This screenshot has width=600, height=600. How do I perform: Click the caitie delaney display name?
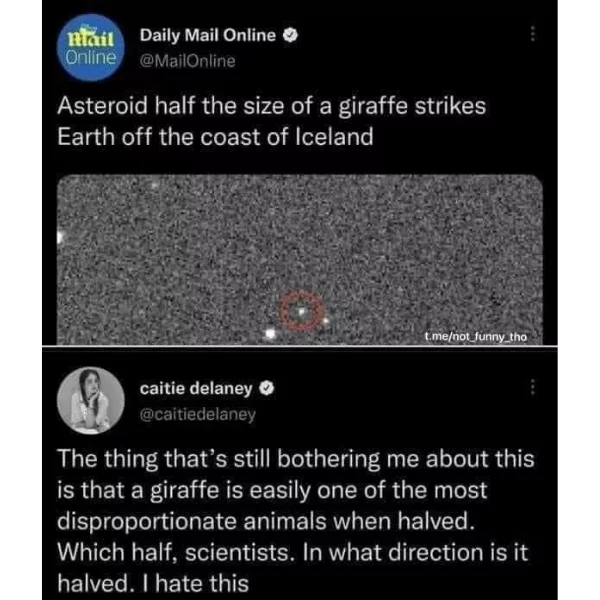[196, 389]
